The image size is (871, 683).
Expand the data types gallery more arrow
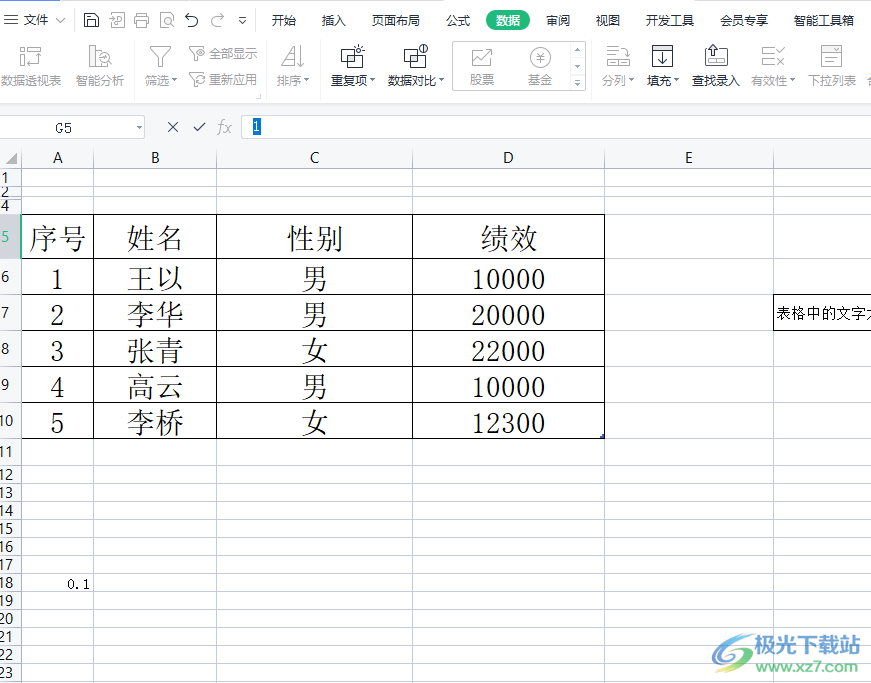(578, 83)
